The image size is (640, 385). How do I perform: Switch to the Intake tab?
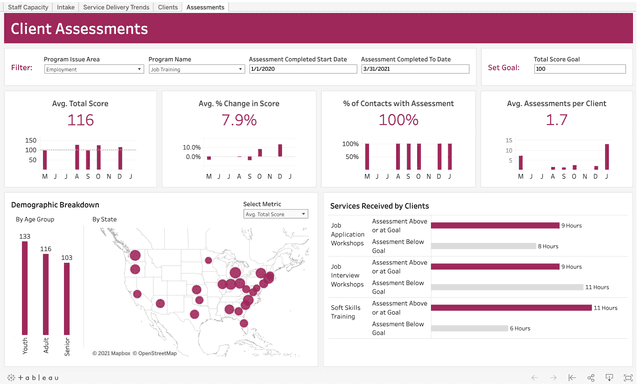[x=66, y=7]
